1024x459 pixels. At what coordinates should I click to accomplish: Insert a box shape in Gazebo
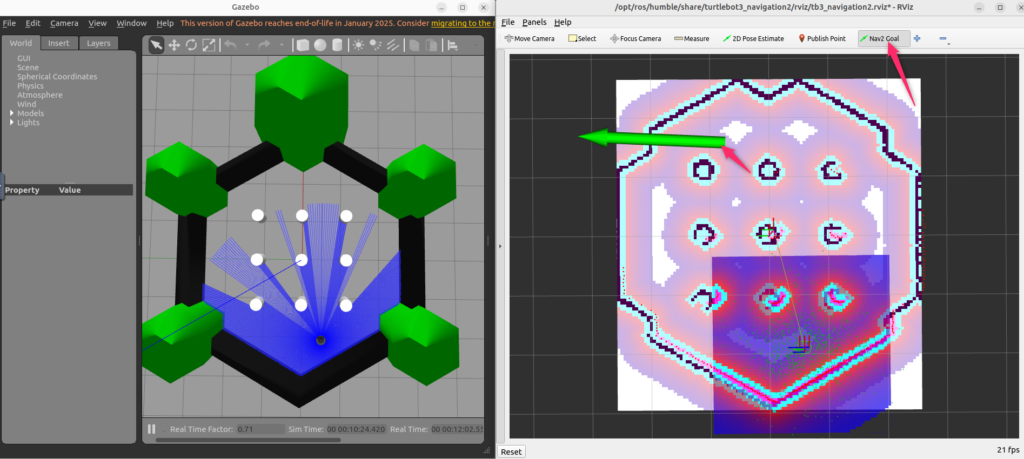coord(302,45)
